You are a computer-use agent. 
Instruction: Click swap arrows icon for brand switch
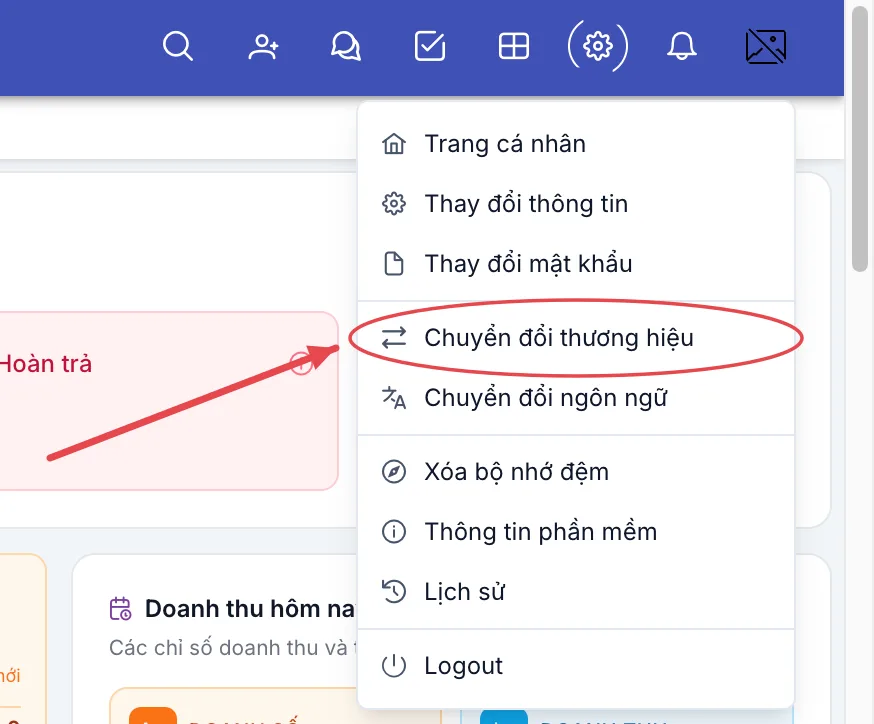pyautogui.click(x=394, y=338)
